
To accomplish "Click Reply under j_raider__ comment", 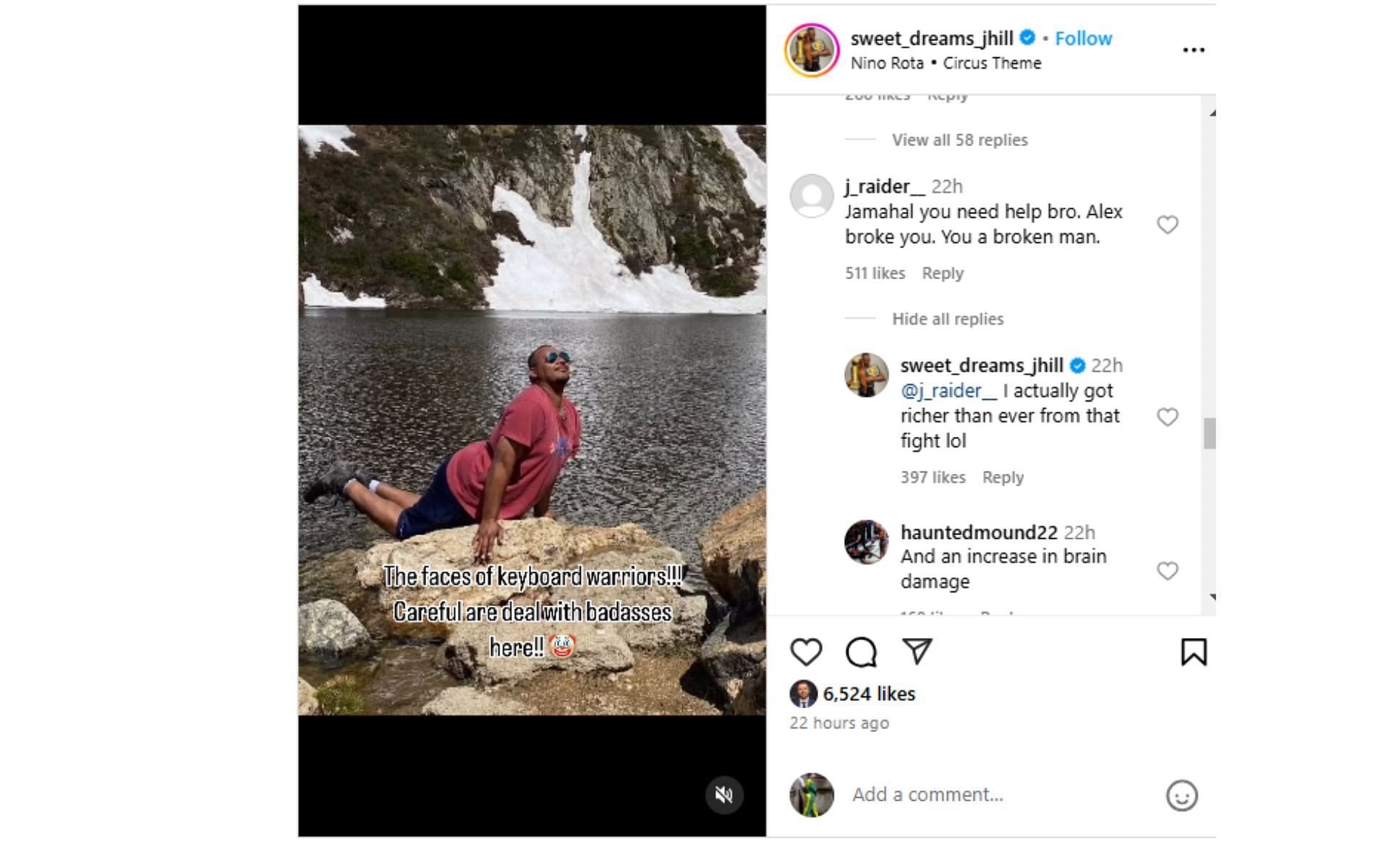I will pos(943,272).
